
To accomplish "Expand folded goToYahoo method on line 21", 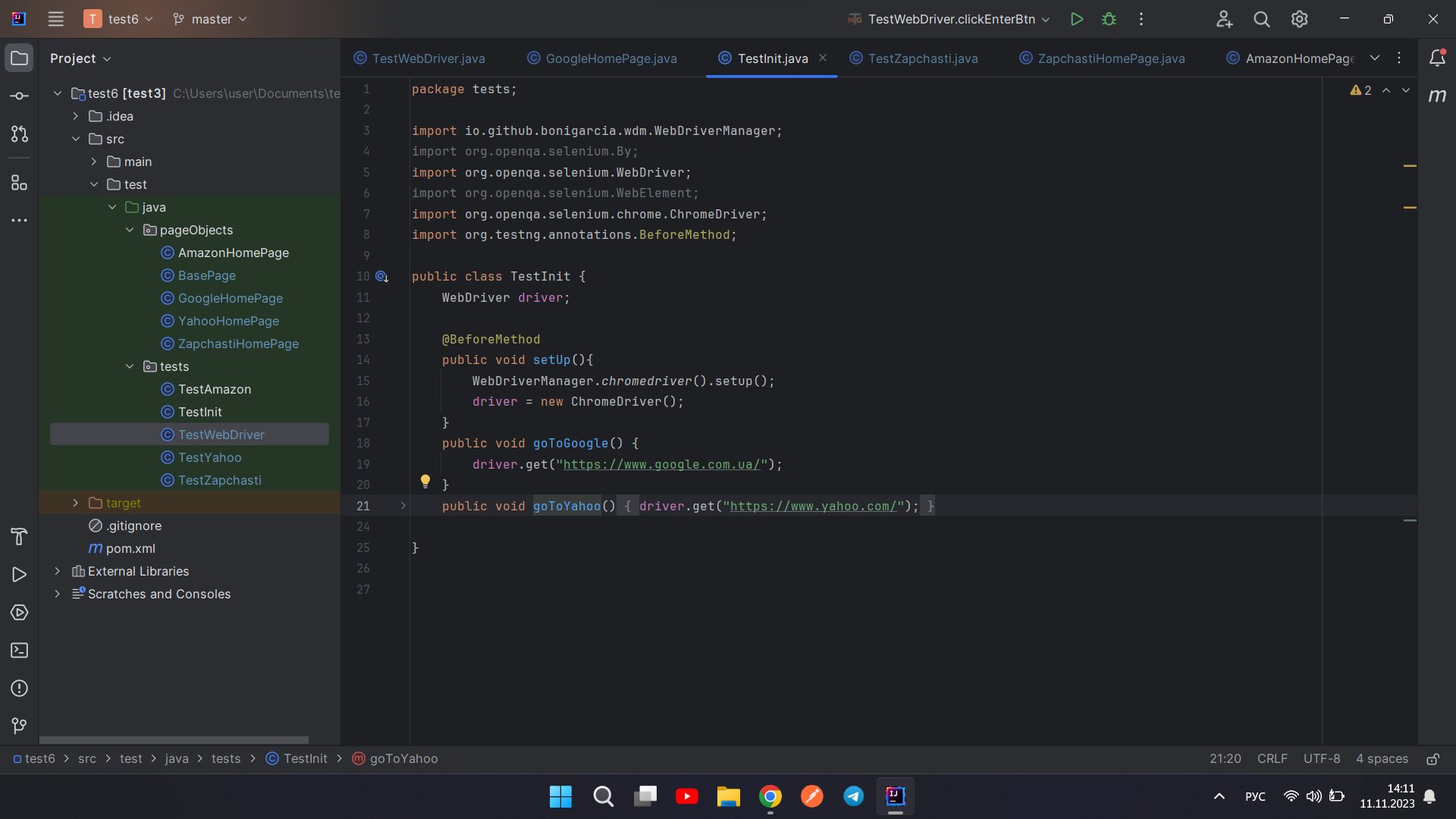I will (403, 506).
